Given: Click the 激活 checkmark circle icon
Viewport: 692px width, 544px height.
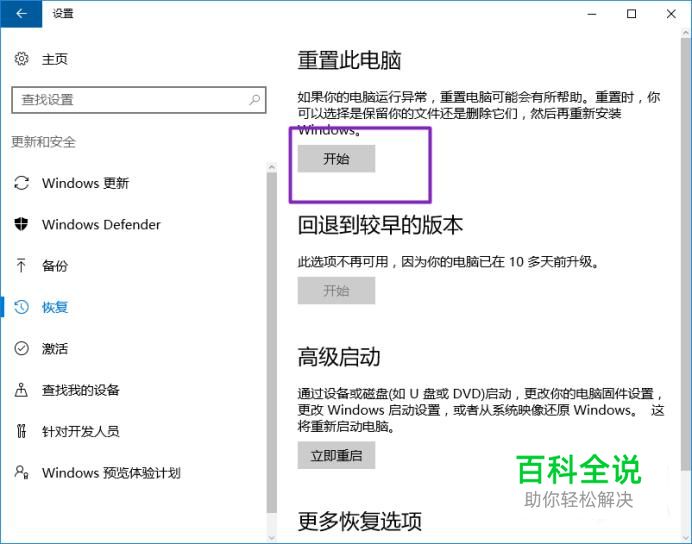Looking at the screenshot, I should point(22,348).
